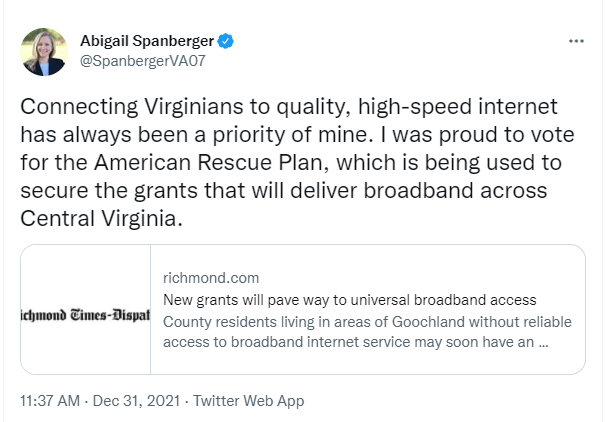Open the Abigail Spanberger display name link
606x422 pixels.
[147, 41]
